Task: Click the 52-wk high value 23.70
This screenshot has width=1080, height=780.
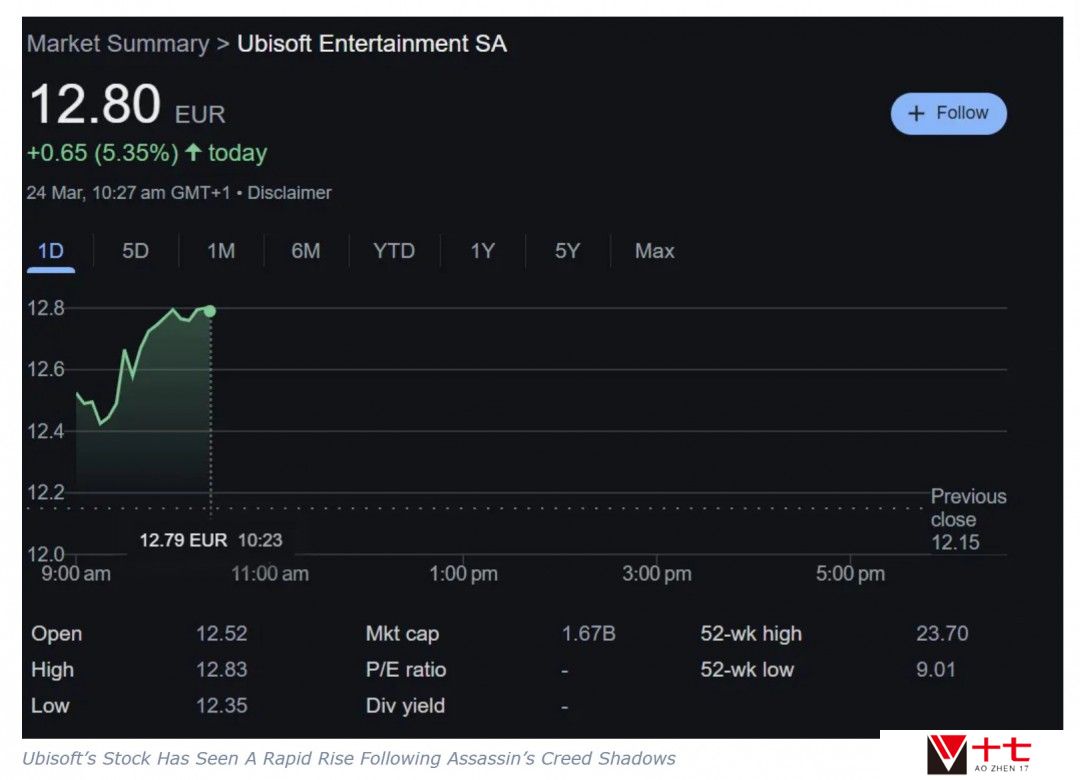Action: click(942, 634)
